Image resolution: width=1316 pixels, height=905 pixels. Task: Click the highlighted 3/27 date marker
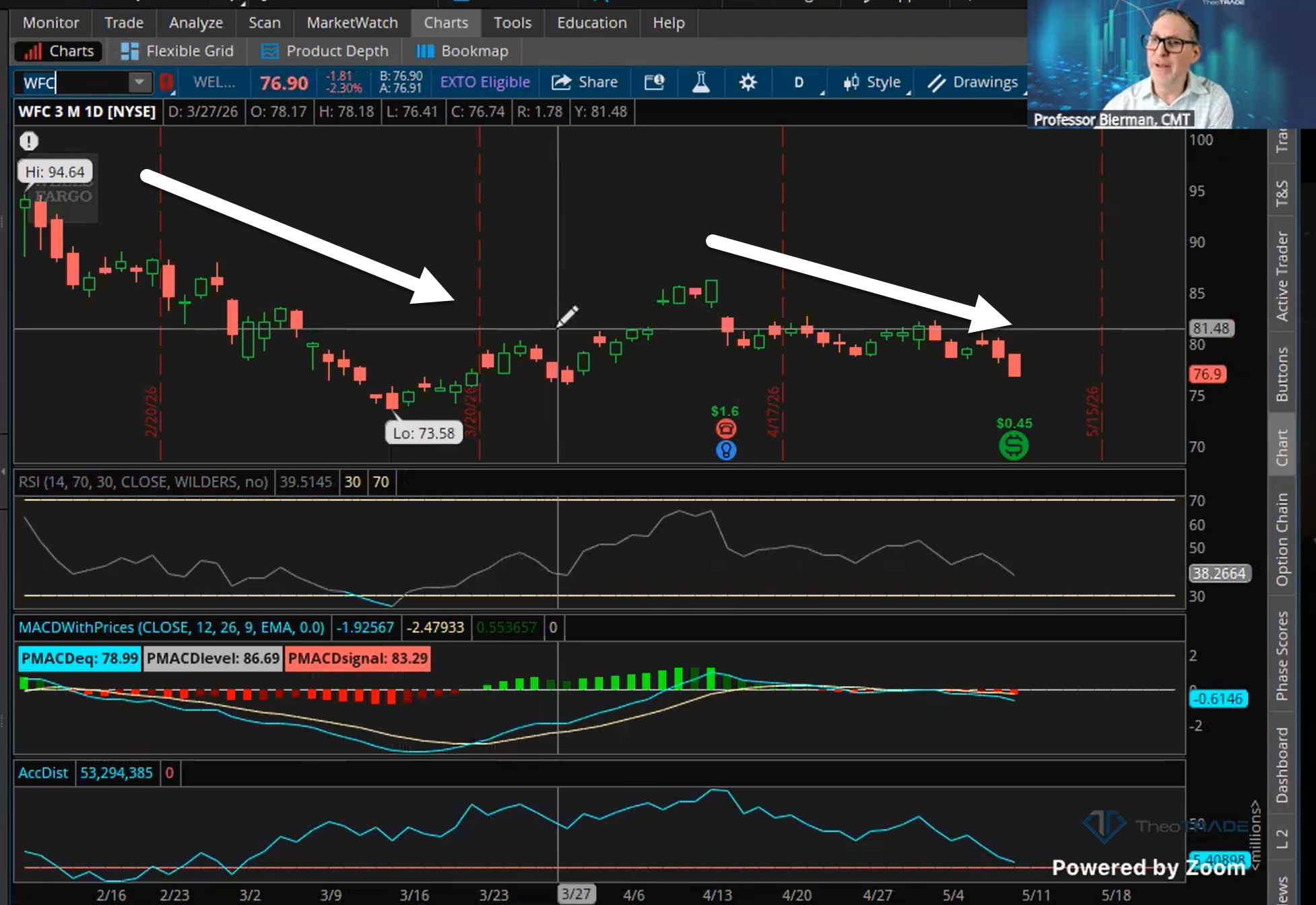pos(576,894)
